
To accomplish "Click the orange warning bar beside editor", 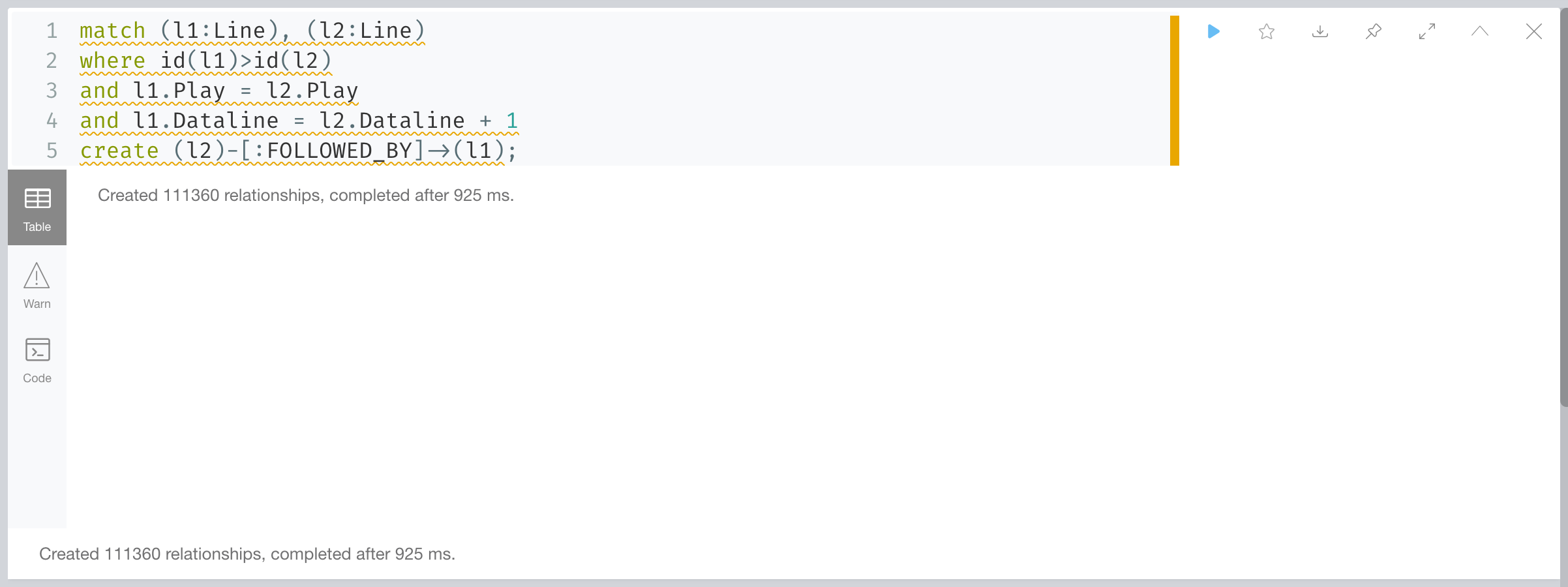I will [1175, 91].
